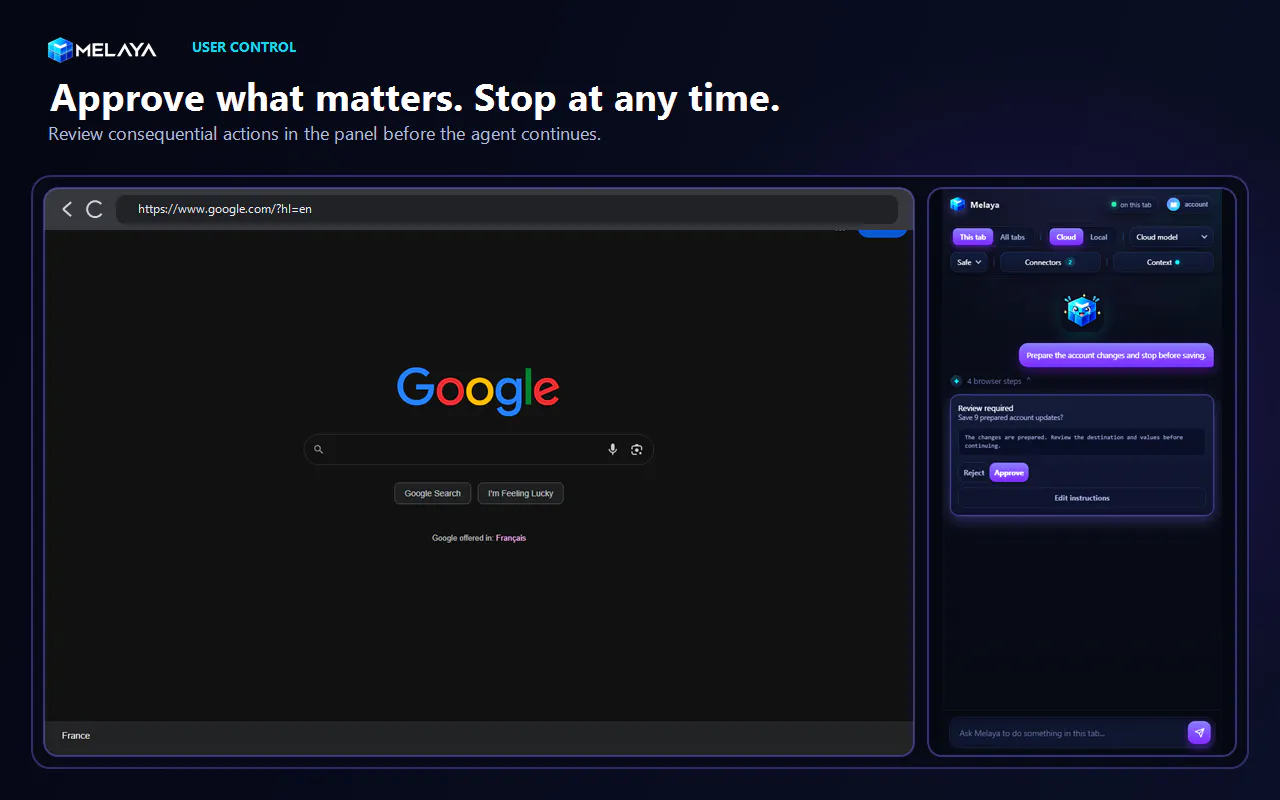
Task: Click the address bar showing google.com URL
Action: pos(506,209)
